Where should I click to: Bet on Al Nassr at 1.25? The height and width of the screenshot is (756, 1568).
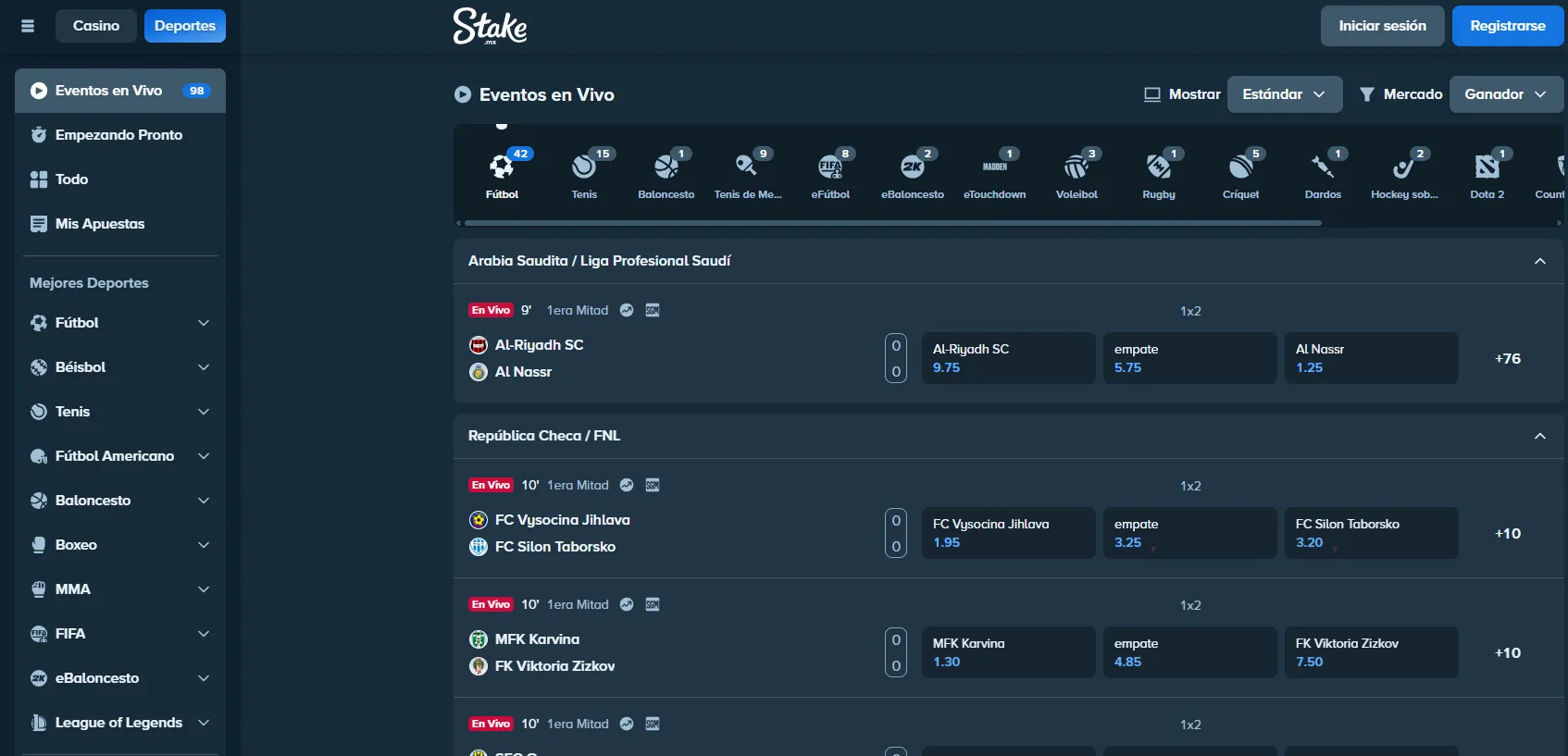click(1372, 358)
